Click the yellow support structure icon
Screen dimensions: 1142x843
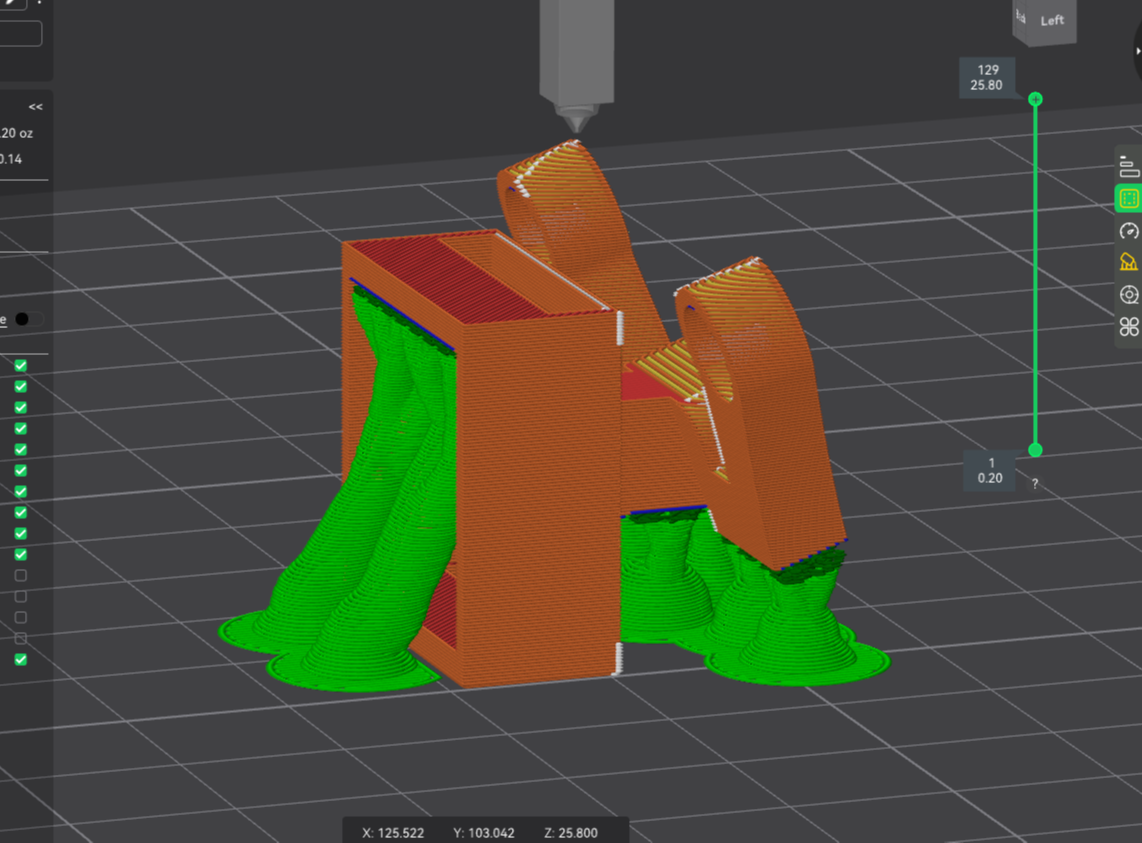point(1129,262)
